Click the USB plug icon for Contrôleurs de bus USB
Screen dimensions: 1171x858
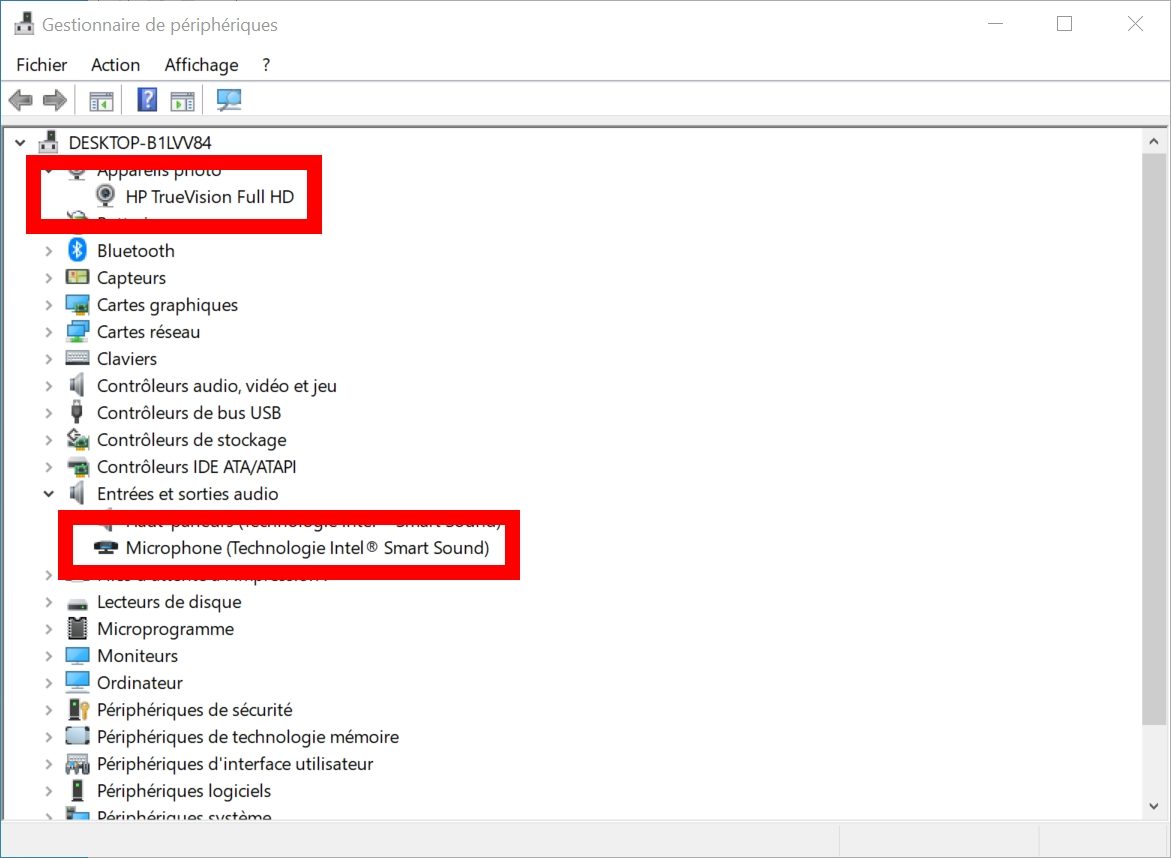pyautogui.click(x=76, y=412)
